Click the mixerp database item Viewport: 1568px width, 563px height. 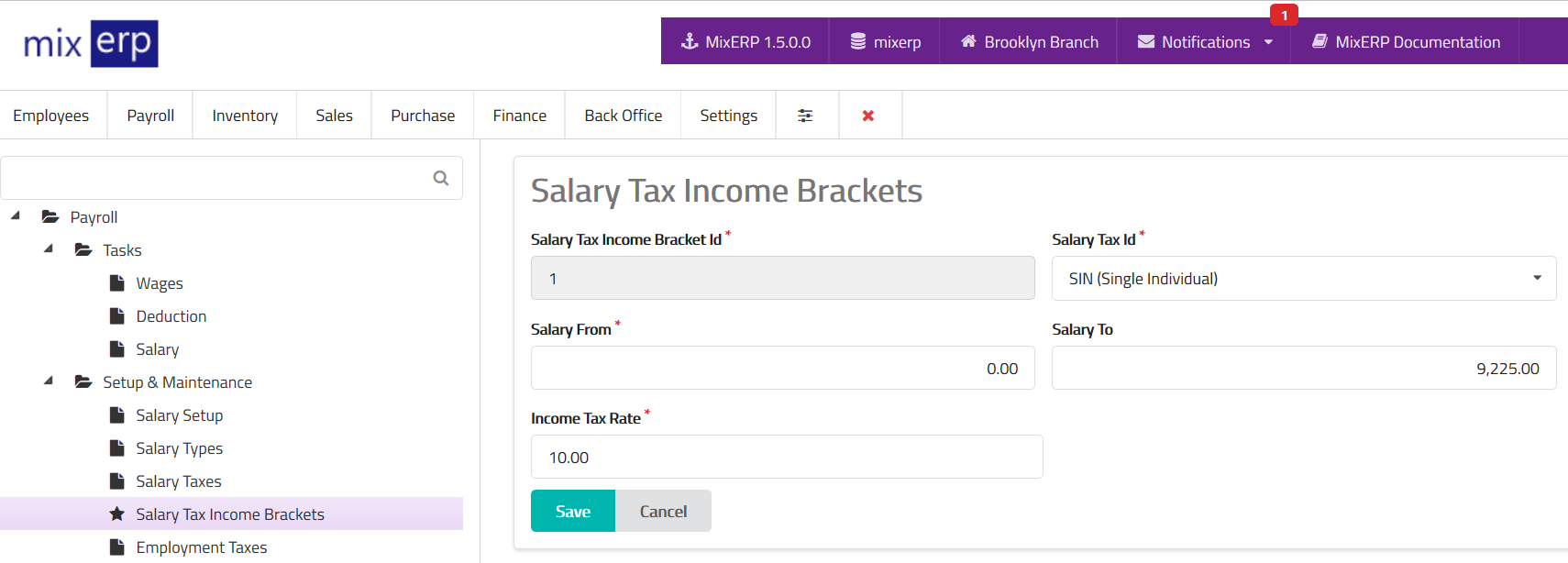tap(885, 42)
